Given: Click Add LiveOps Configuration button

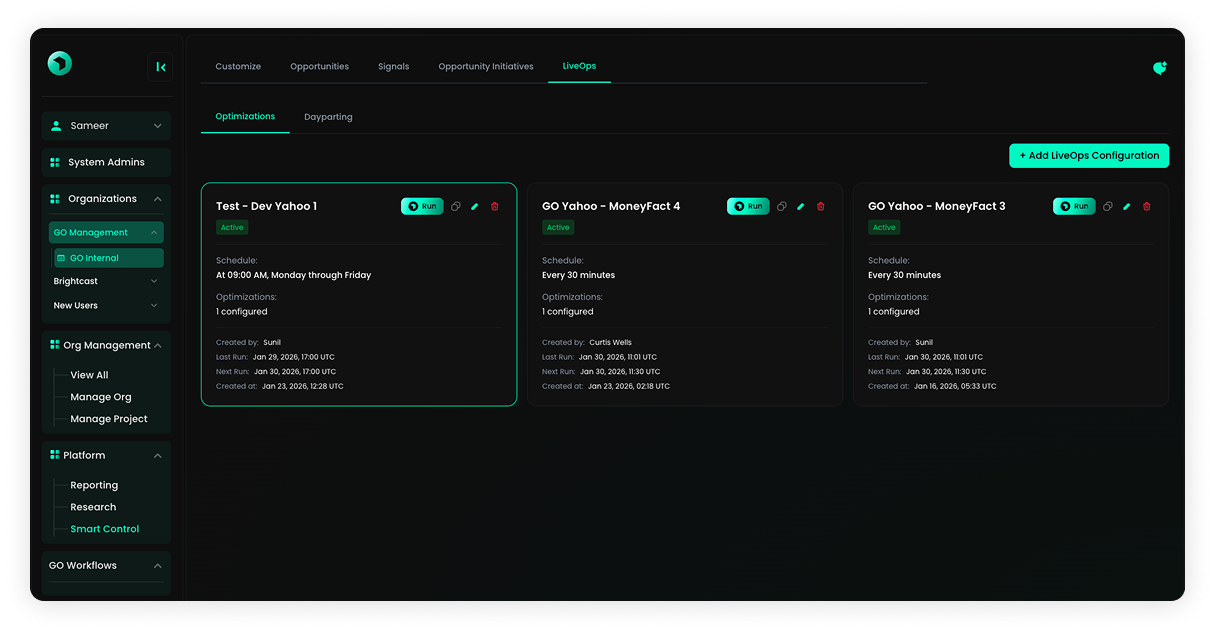Looking at the screenshot, I should (1088, 155).
